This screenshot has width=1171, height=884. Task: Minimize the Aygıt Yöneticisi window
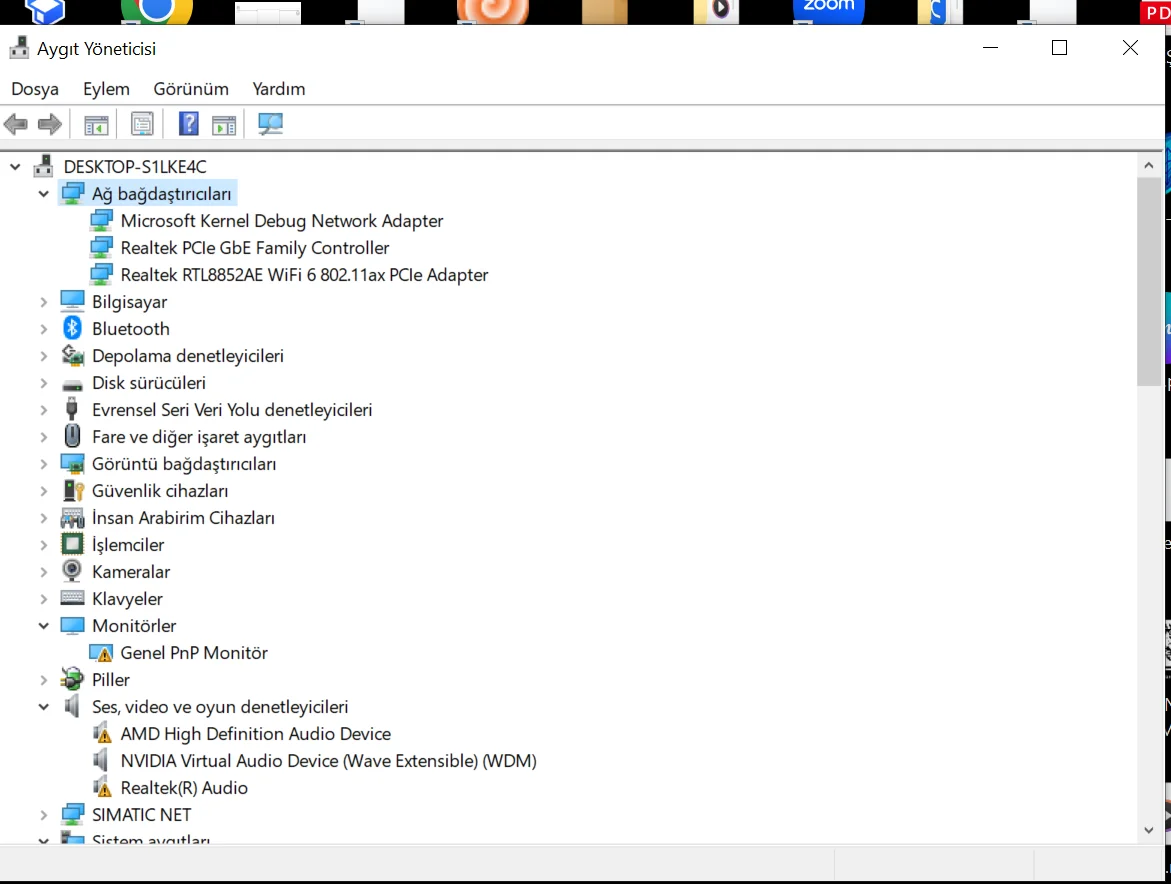990,48
